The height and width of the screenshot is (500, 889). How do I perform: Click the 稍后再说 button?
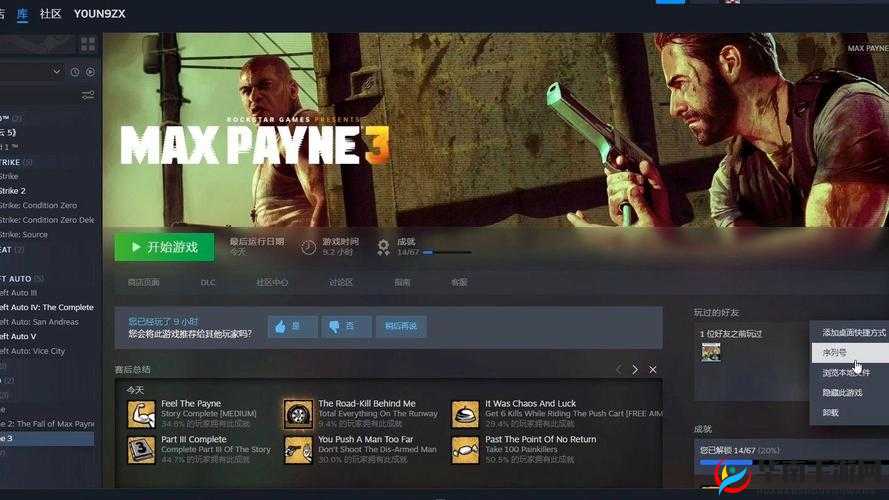[401, 326]
